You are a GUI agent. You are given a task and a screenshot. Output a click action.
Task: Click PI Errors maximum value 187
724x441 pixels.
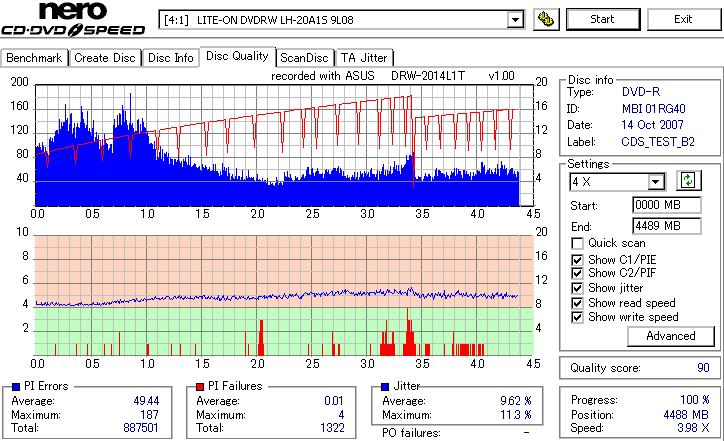[149, 415]
